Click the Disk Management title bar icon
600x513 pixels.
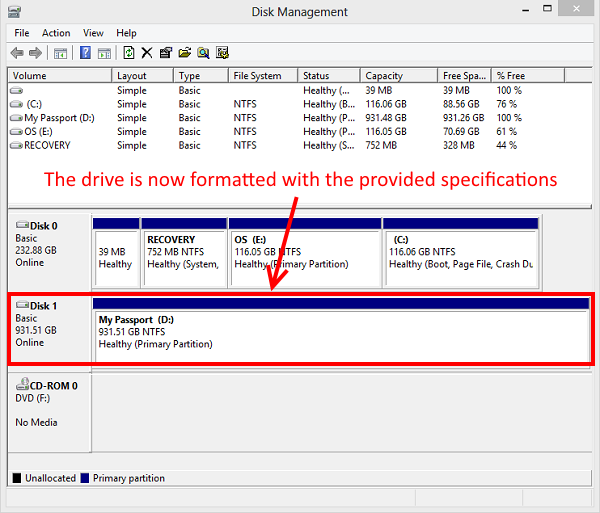tap(14, 12)
